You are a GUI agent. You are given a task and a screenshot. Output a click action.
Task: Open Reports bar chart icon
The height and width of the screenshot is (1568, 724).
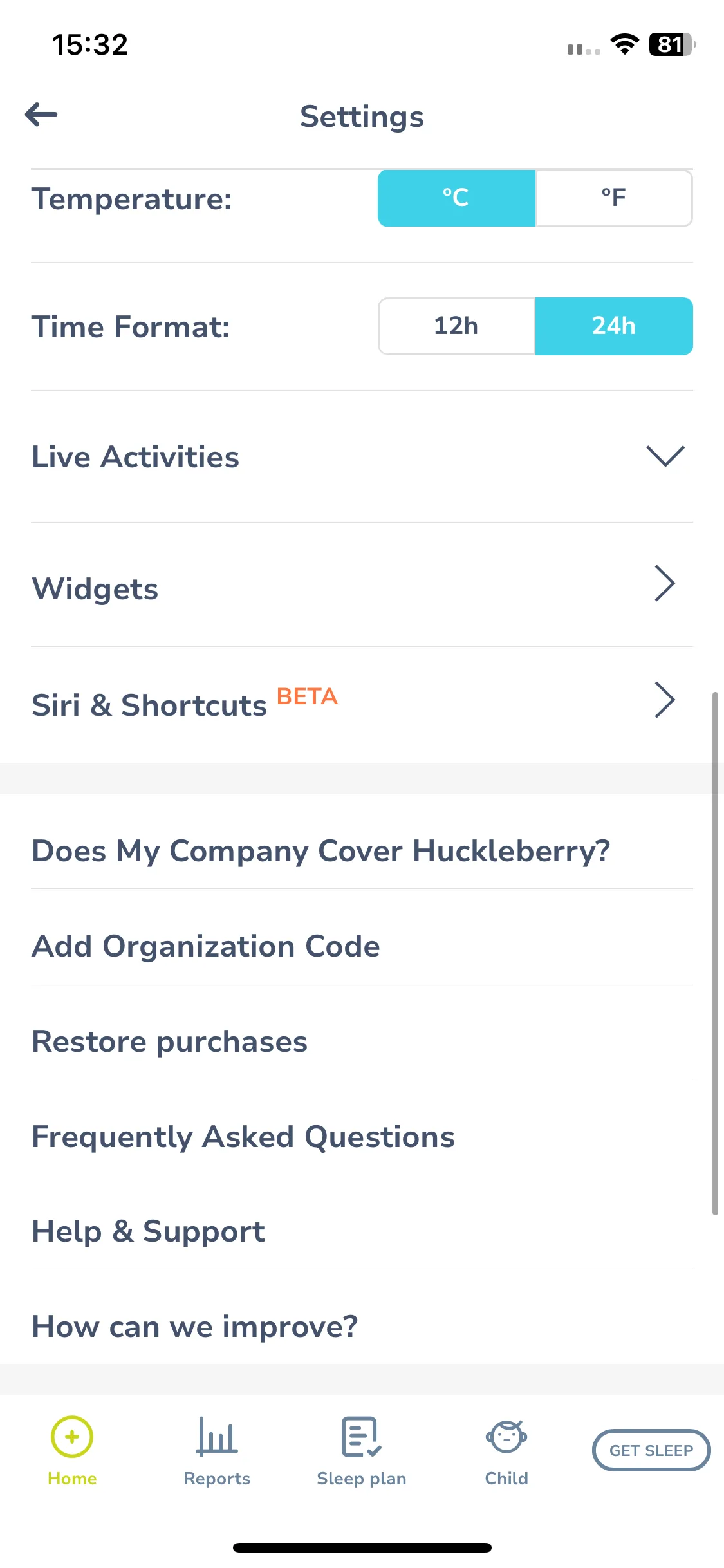pyautogui.click(x=217, y=1436)
